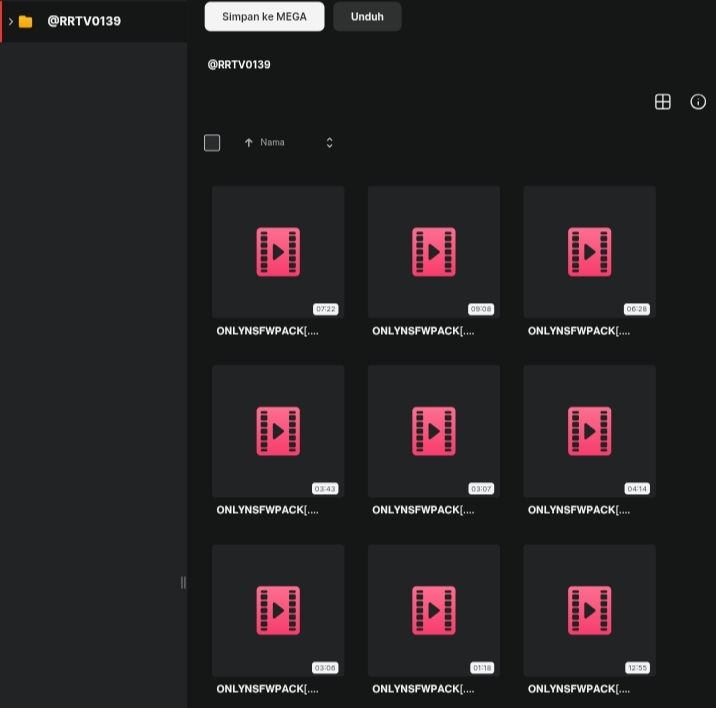The width and height of the screenshot is (716, 708).
Task: Switch the view using grid layout icon
Action: [x=663, y=101]
